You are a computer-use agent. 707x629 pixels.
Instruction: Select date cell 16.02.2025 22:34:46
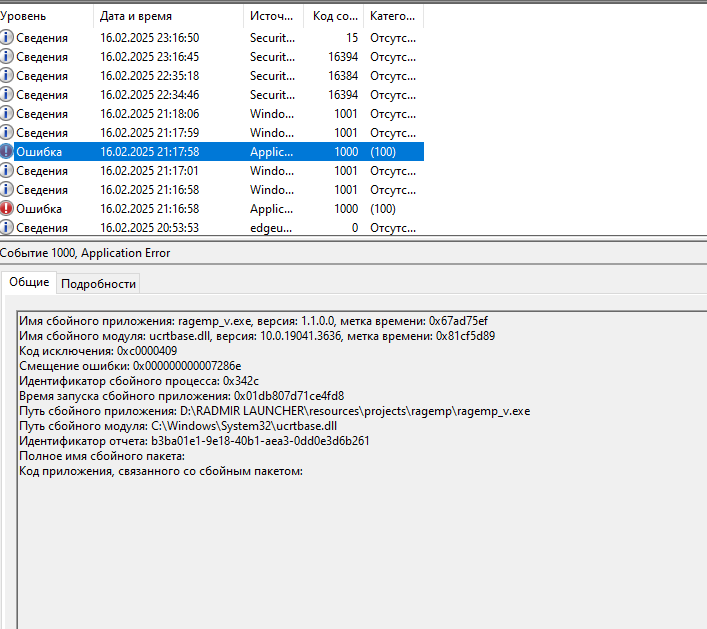coord(149,95)
